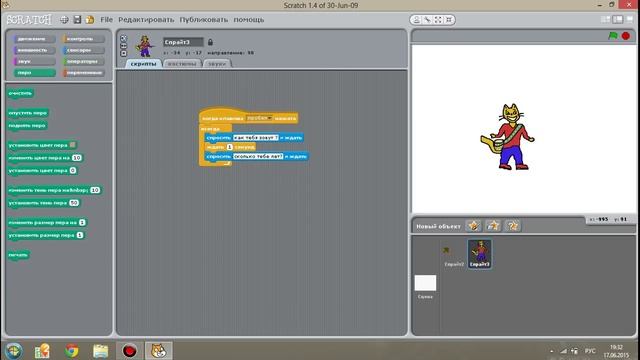640x360 pixels.
Task: Click the Спрайт3 name field
Action: coord(183,42)
